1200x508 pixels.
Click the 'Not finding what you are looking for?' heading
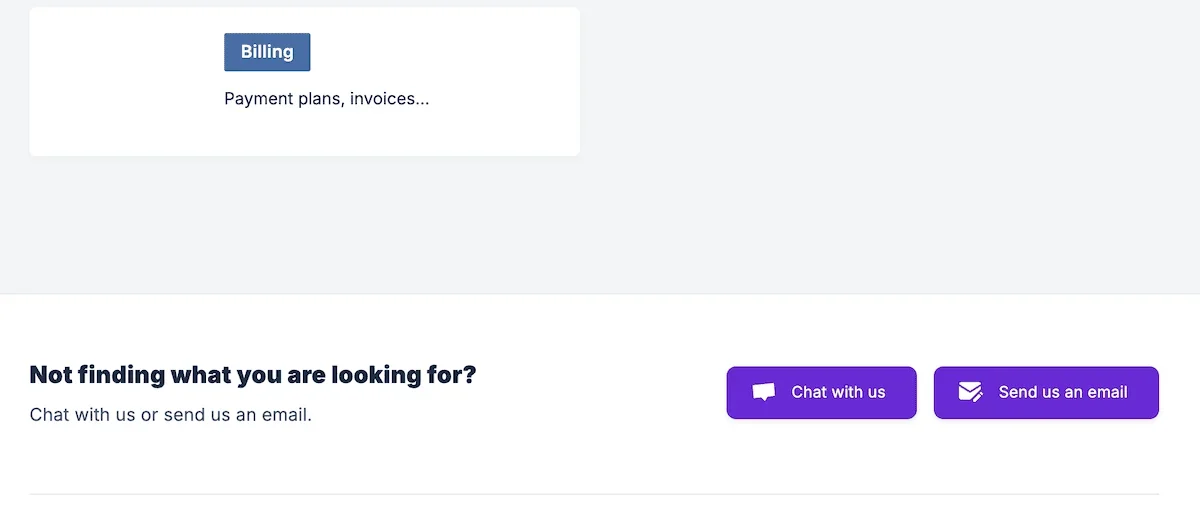point(253,375)
